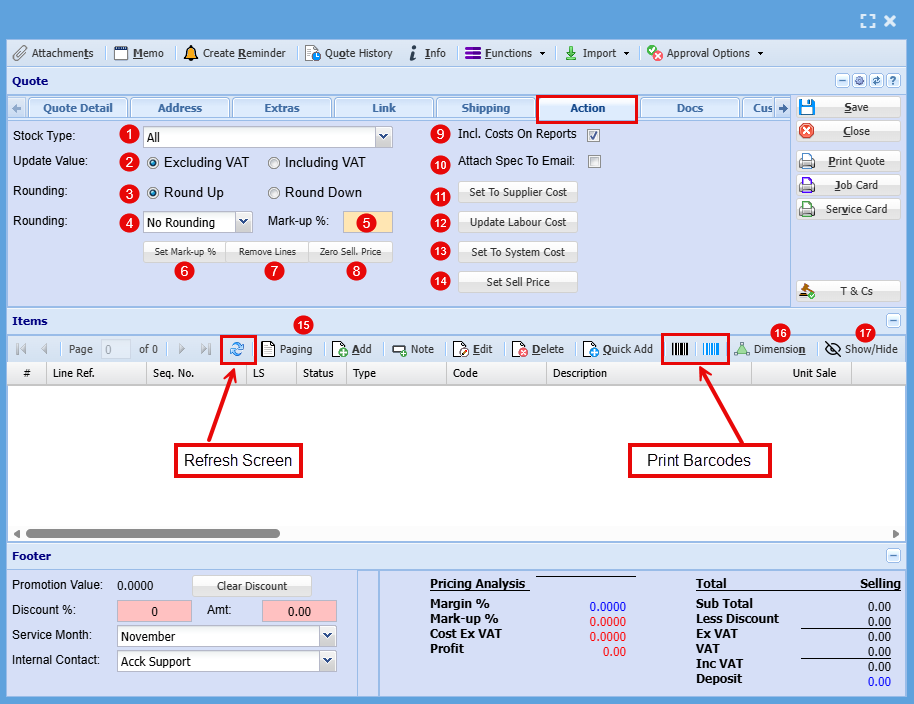Viewport: 914px width, 704px height.
Task: Open the Import dropdown menu
Action: tap(597, 53)
